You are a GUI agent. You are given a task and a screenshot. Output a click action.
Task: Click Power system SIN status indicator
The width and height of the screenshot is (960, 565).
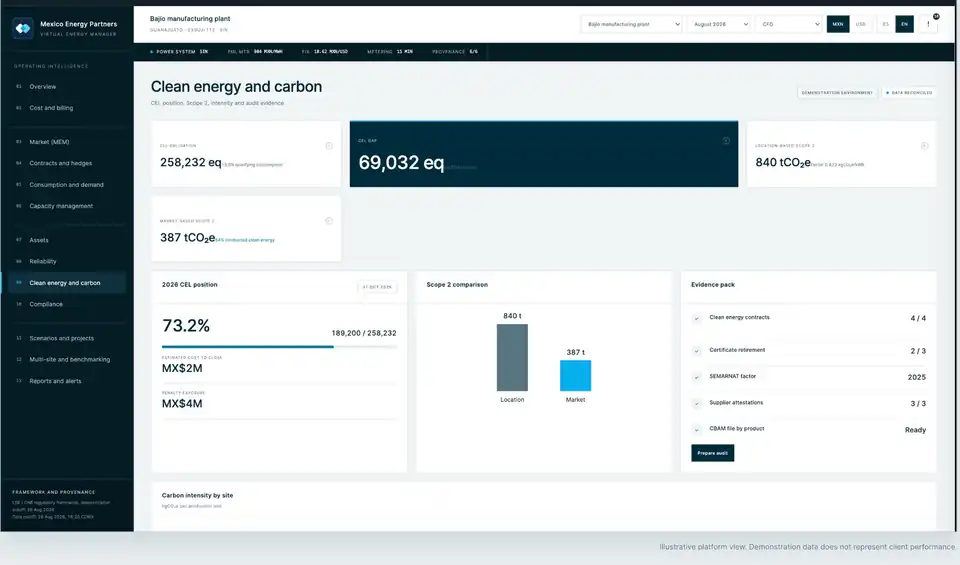(x=179, y=52)
